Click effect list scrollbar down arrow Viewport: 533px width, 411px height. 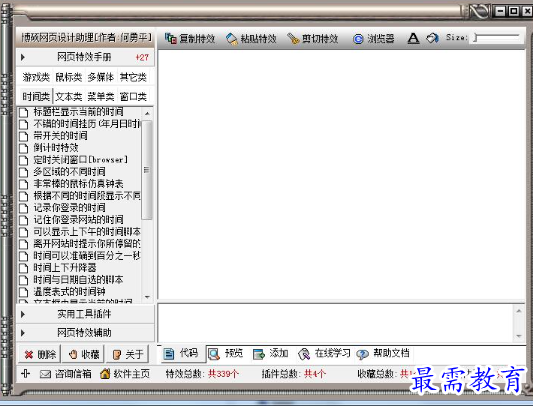tap(147, 297)
